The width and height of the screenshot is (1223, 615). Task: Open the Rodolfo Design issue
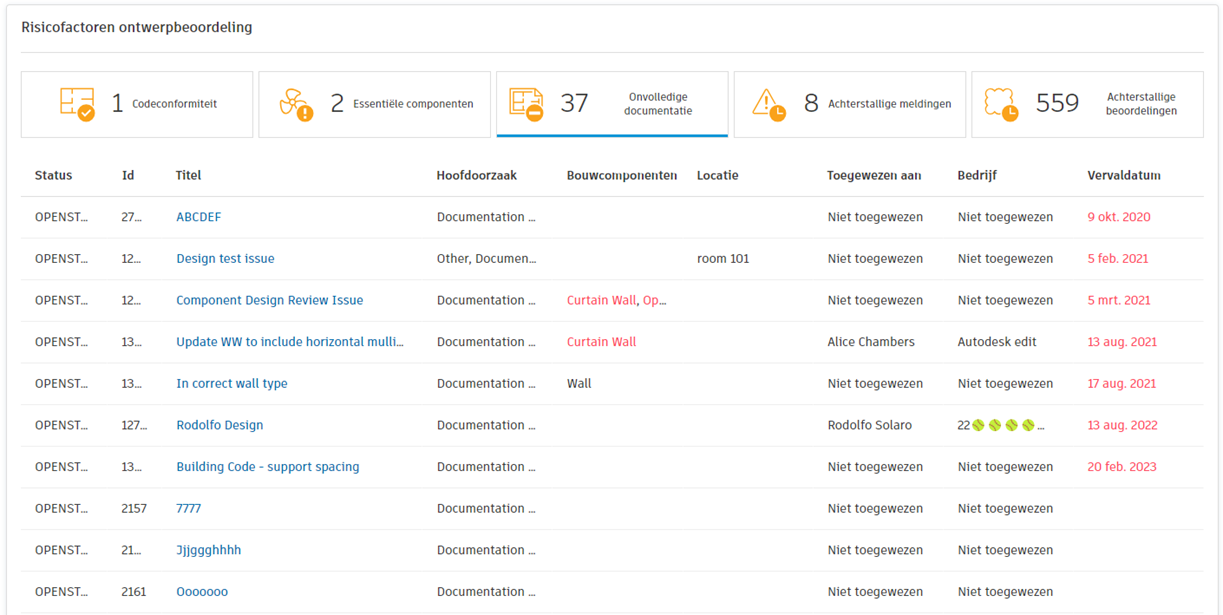pyautogui.click(x=220, y=425)
